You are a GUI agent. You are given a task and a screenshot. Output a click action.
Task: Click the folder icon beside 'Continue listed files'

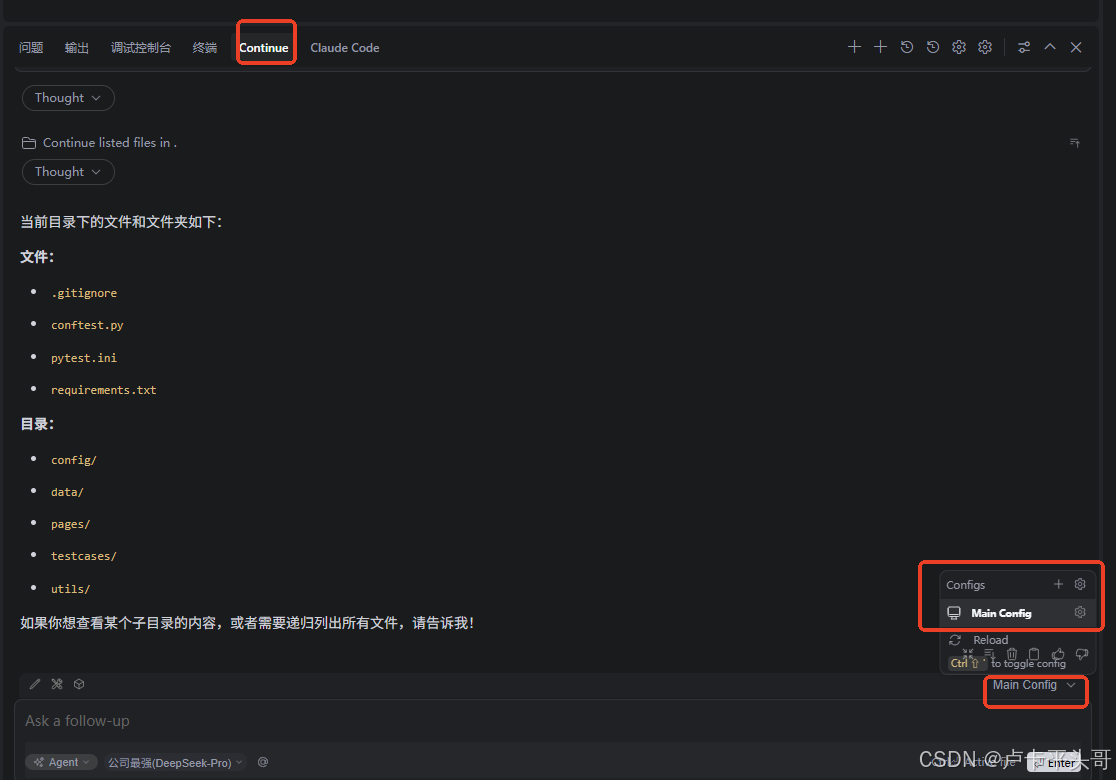click(28, 143)
